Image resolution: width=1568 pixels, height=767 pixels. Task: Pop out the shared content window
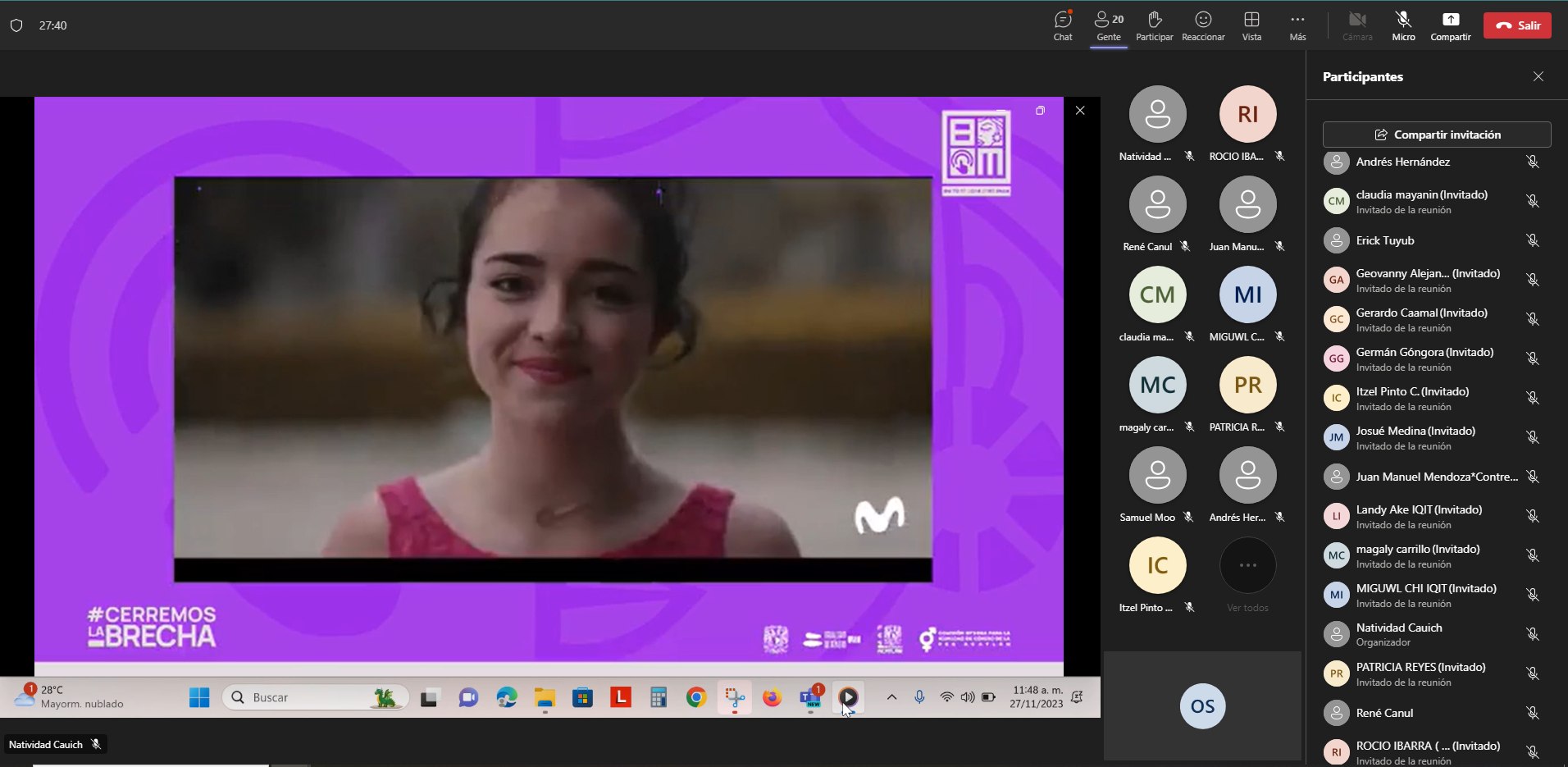tap(1040, 111)
